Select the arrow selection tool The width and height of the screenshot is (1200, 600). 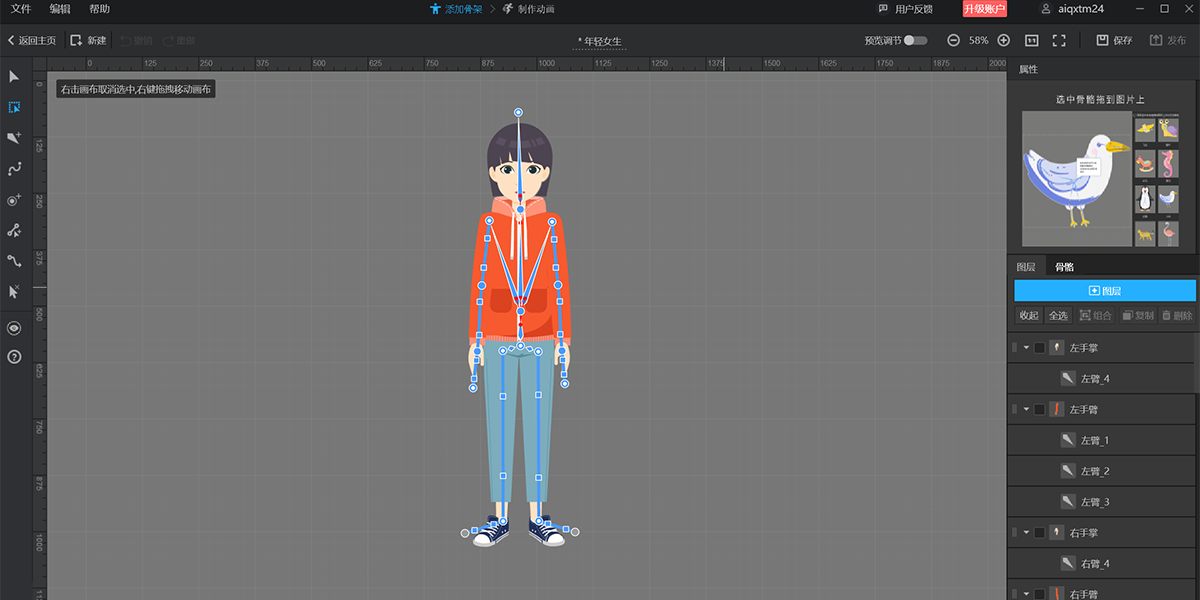pos(14,77)
